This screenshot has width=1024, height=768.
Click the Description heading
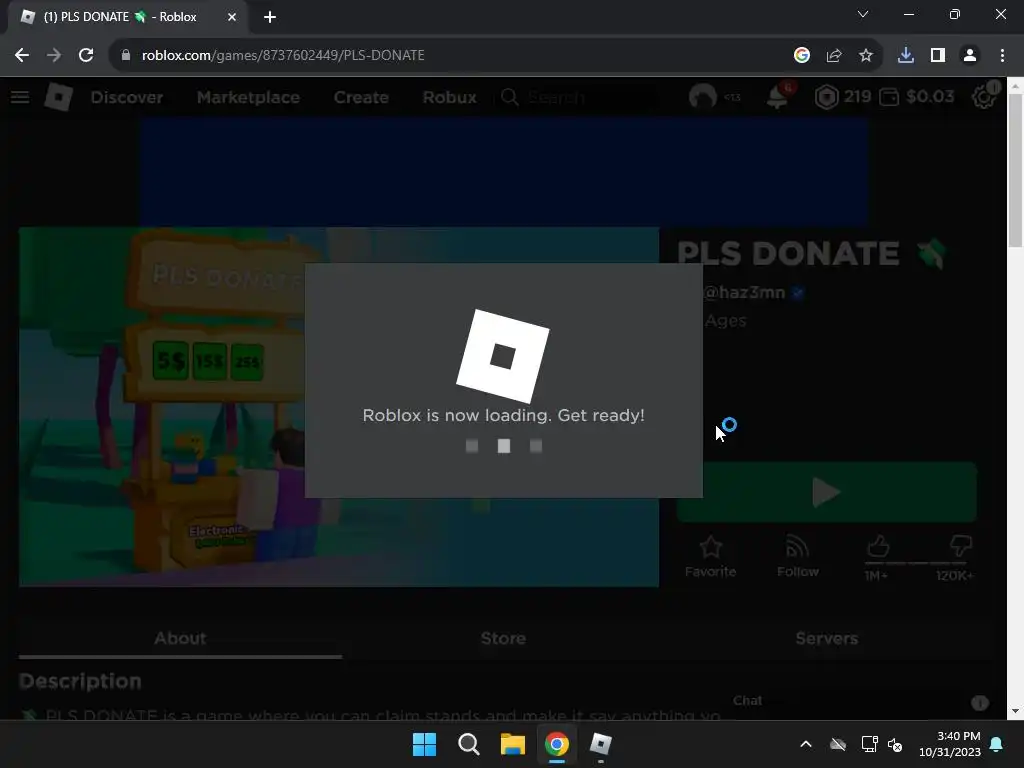pyautogui.click(x=80, y=681)
